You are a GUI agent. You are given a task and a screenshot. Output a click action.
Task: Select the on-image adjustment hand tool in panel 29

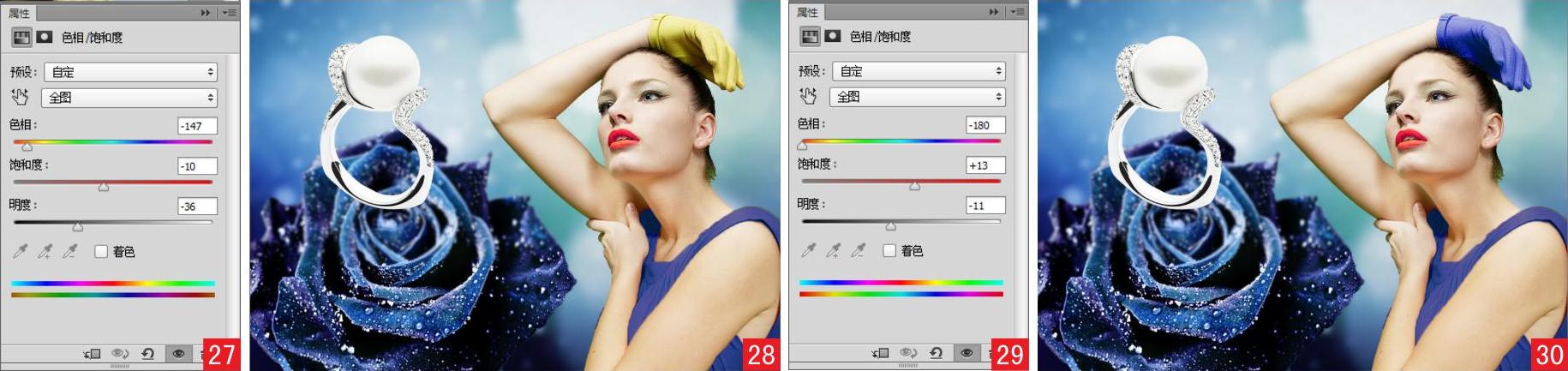point(808,96)
